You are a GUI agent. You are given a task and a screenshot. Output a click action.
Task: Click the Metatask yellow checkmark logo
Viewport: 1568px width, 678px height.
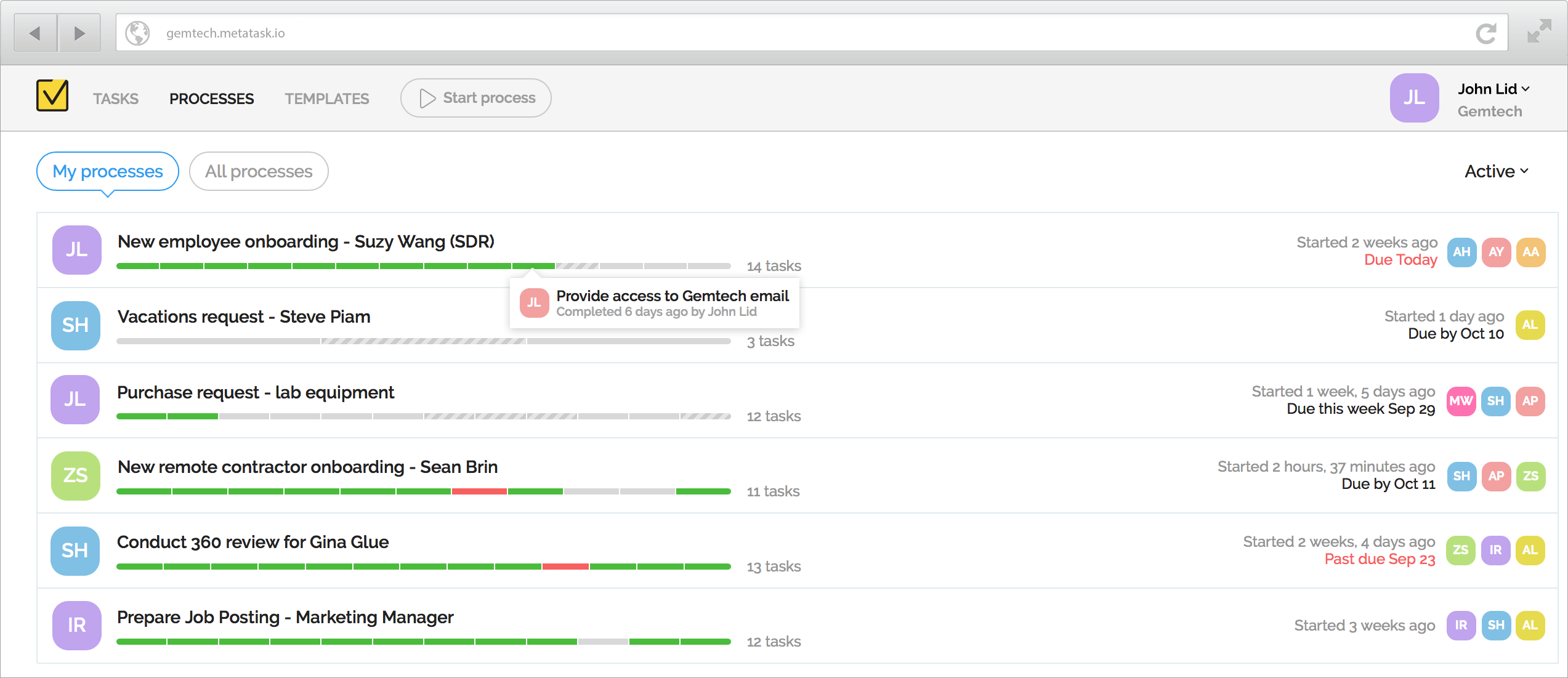pyautogui.click(x=52, y=96)
